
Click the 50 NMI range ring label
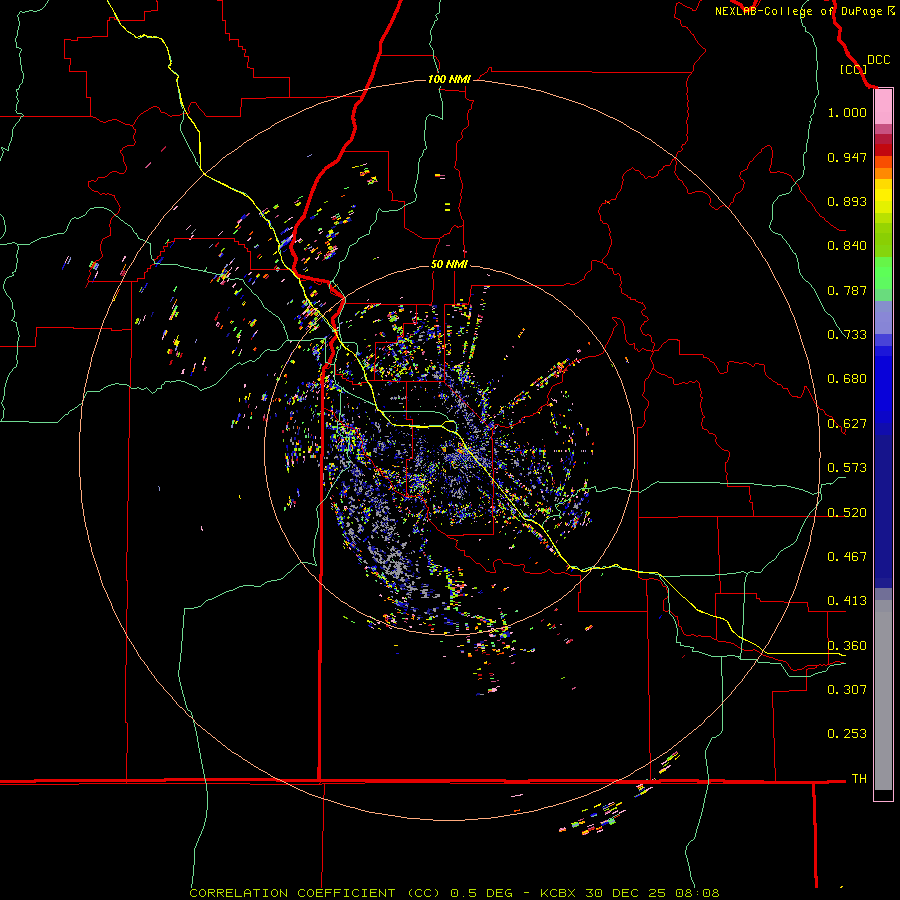coord(449,264)
